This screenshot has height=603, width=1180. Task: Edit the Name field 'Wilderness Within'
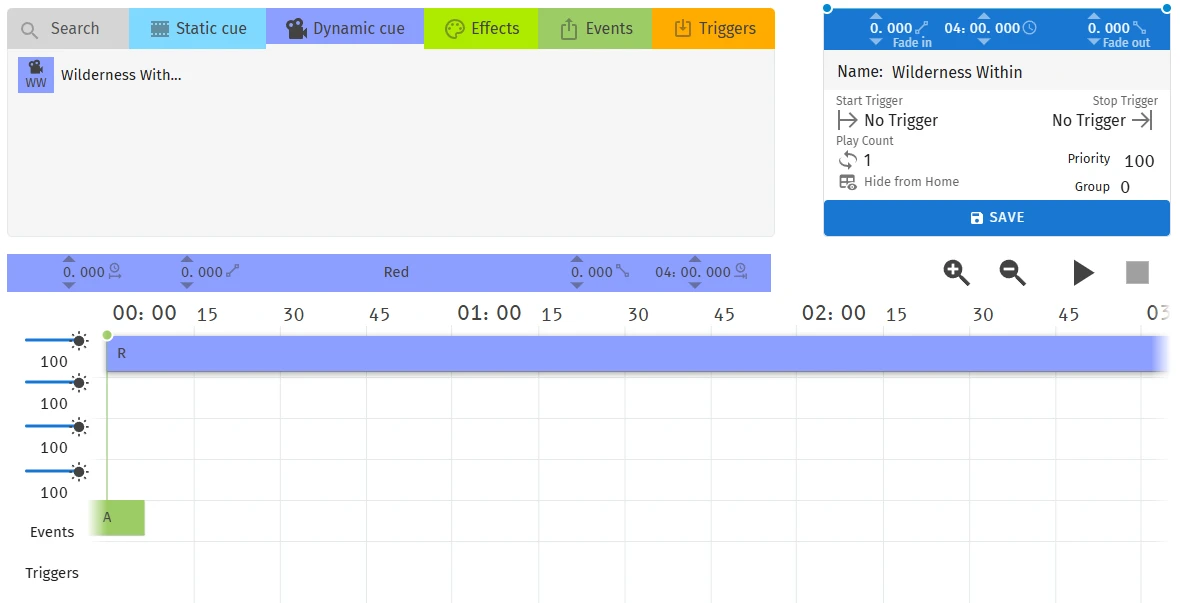(x=956, y=72)
